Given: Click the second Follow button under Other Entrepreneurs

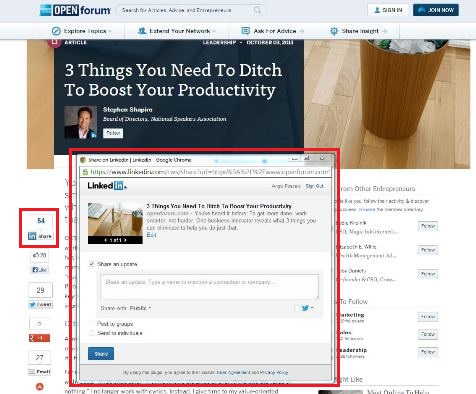Looking at the screenshot, I should tap(428, 250).
